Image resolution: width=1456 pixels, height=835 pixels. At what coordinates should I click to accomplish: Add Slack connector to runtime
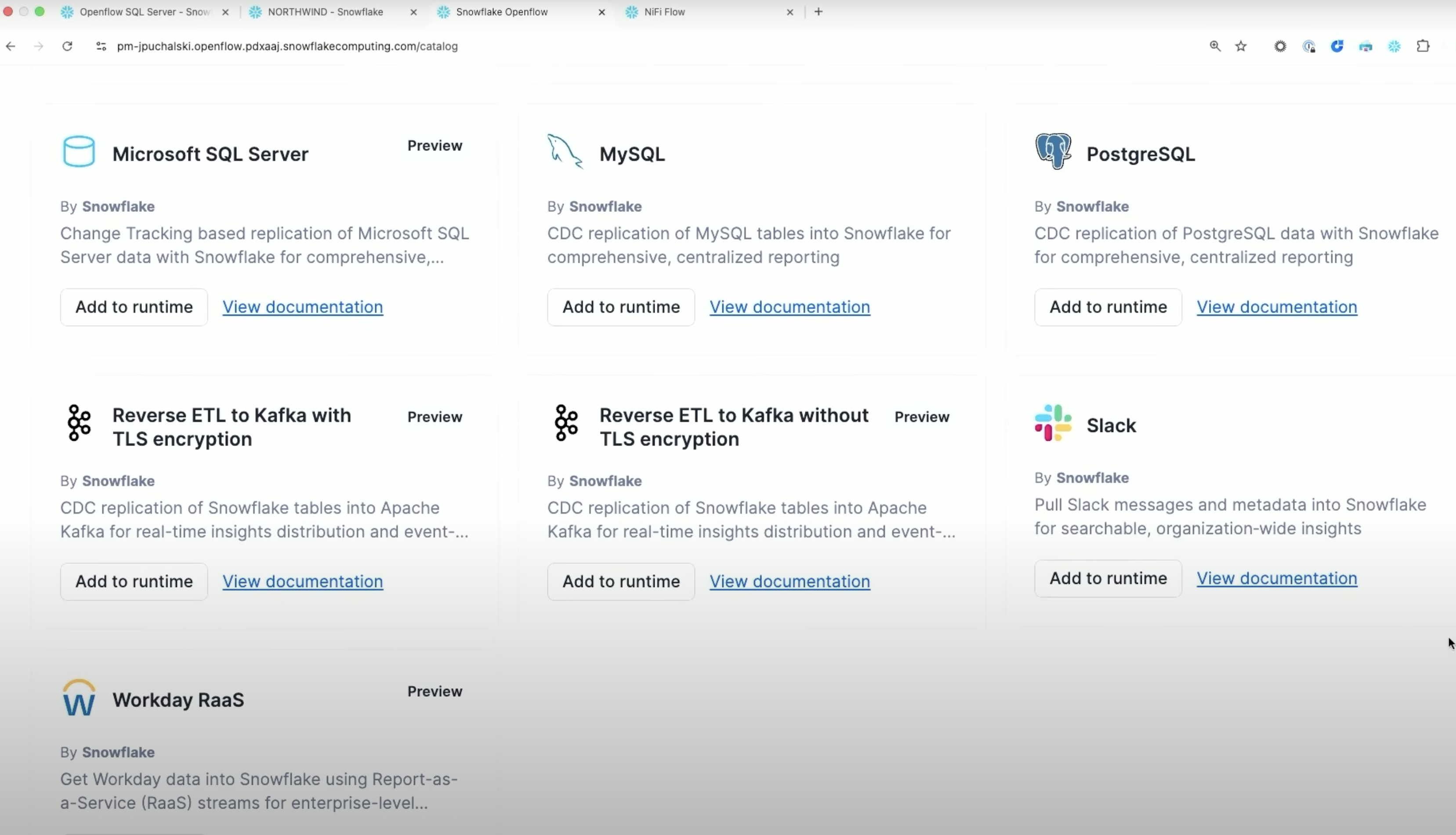click(1108, 579)
